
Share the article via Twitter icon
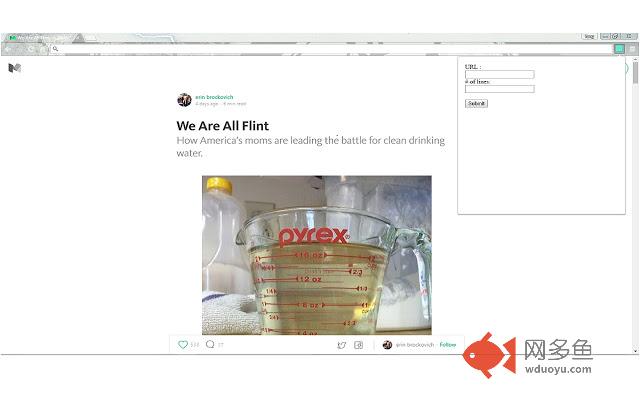click(341, 345)
